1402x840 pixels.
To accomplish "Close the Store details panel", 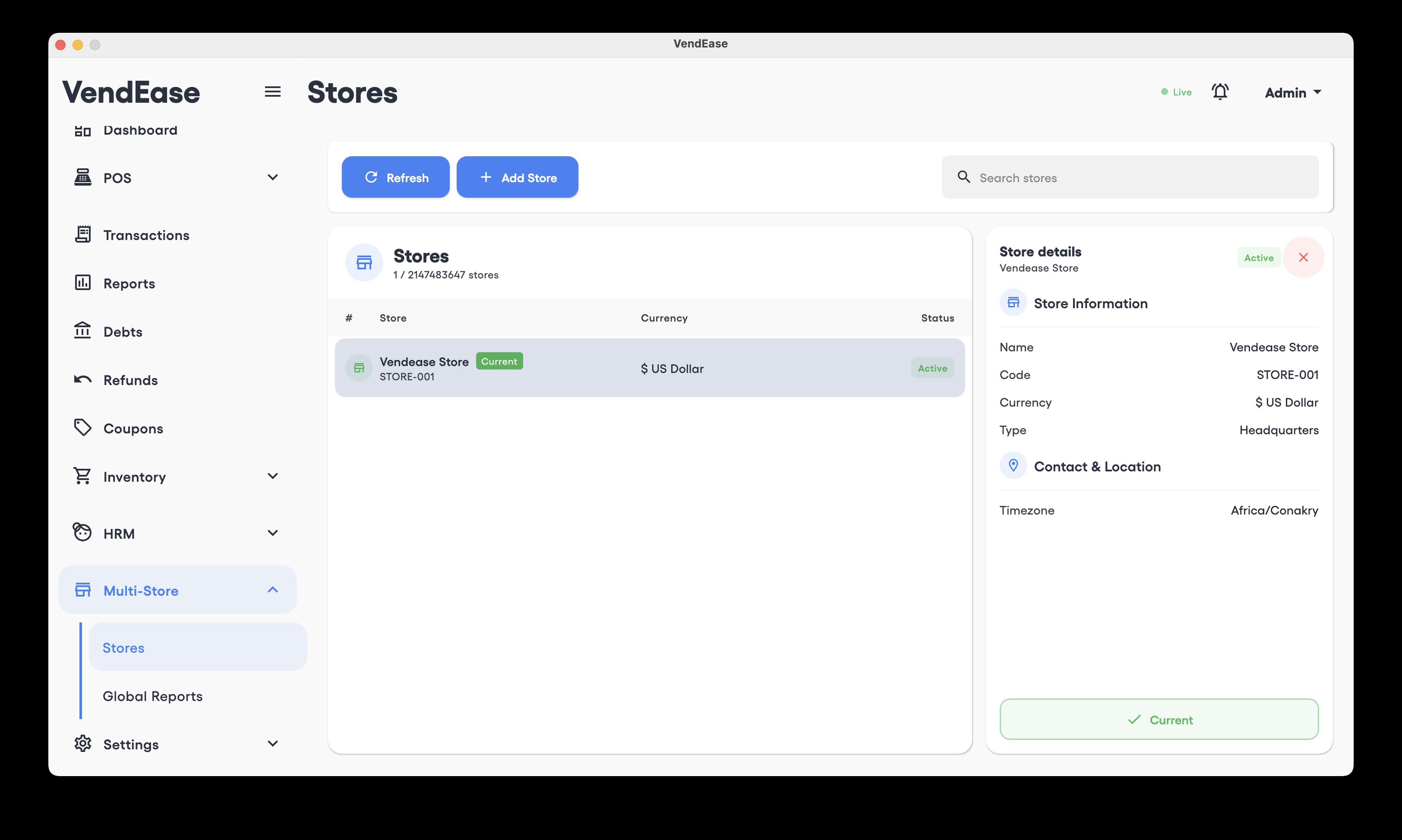I will (1303, 258).
